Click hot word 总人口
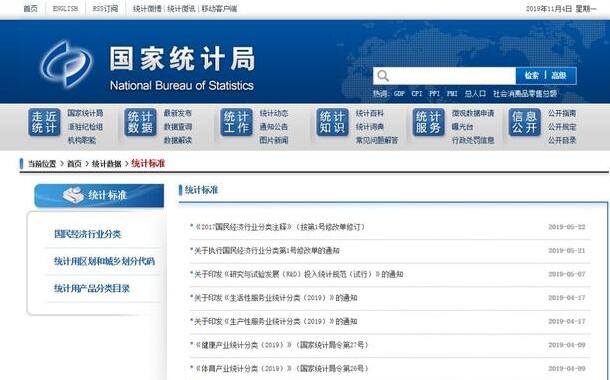Screen dimensions: 610x380 (475, 94)
